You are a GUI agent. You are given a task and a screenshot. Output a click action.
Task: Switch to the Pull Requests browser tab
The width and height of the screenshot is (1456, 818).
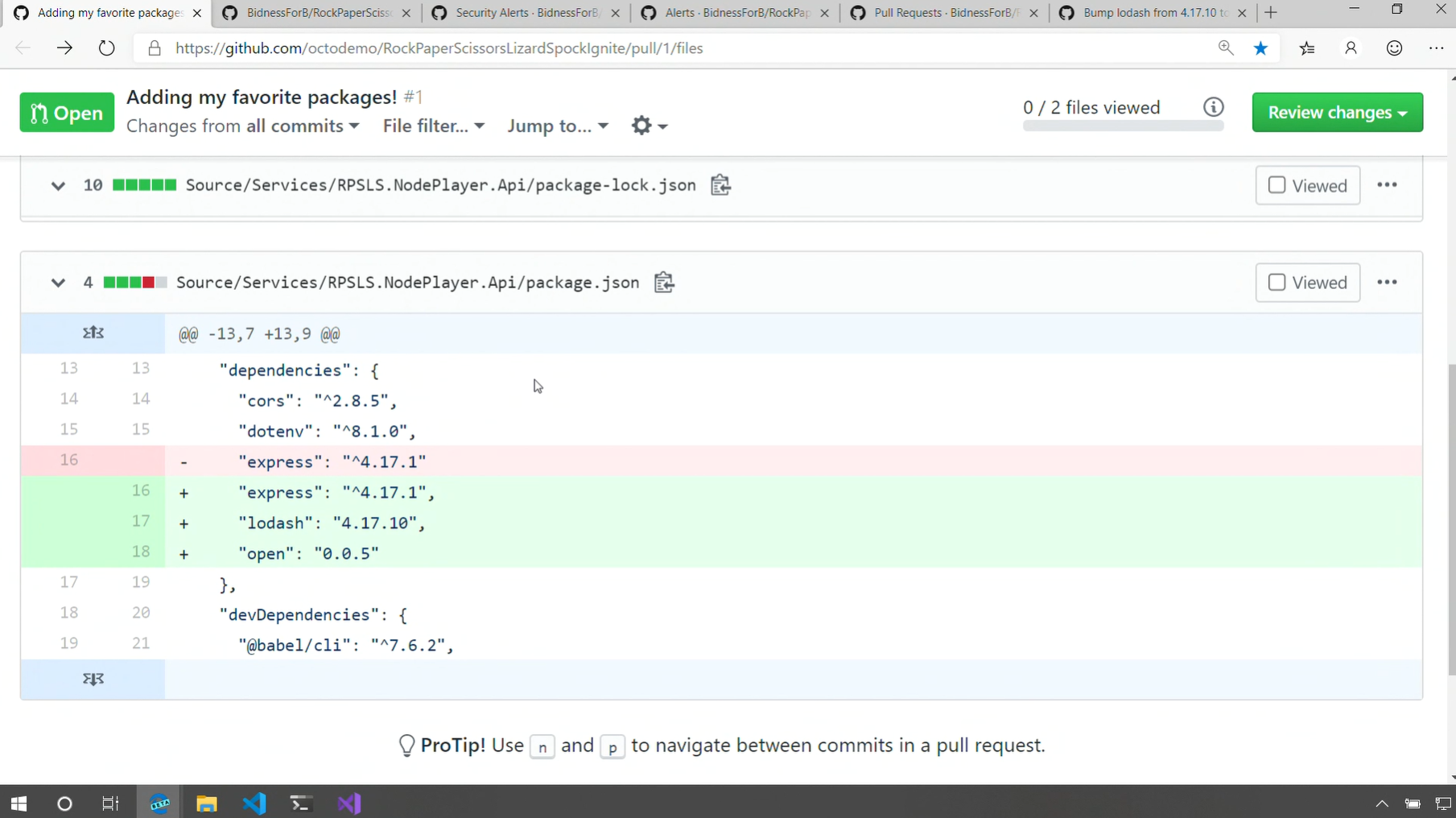click(x=943, y=13)
